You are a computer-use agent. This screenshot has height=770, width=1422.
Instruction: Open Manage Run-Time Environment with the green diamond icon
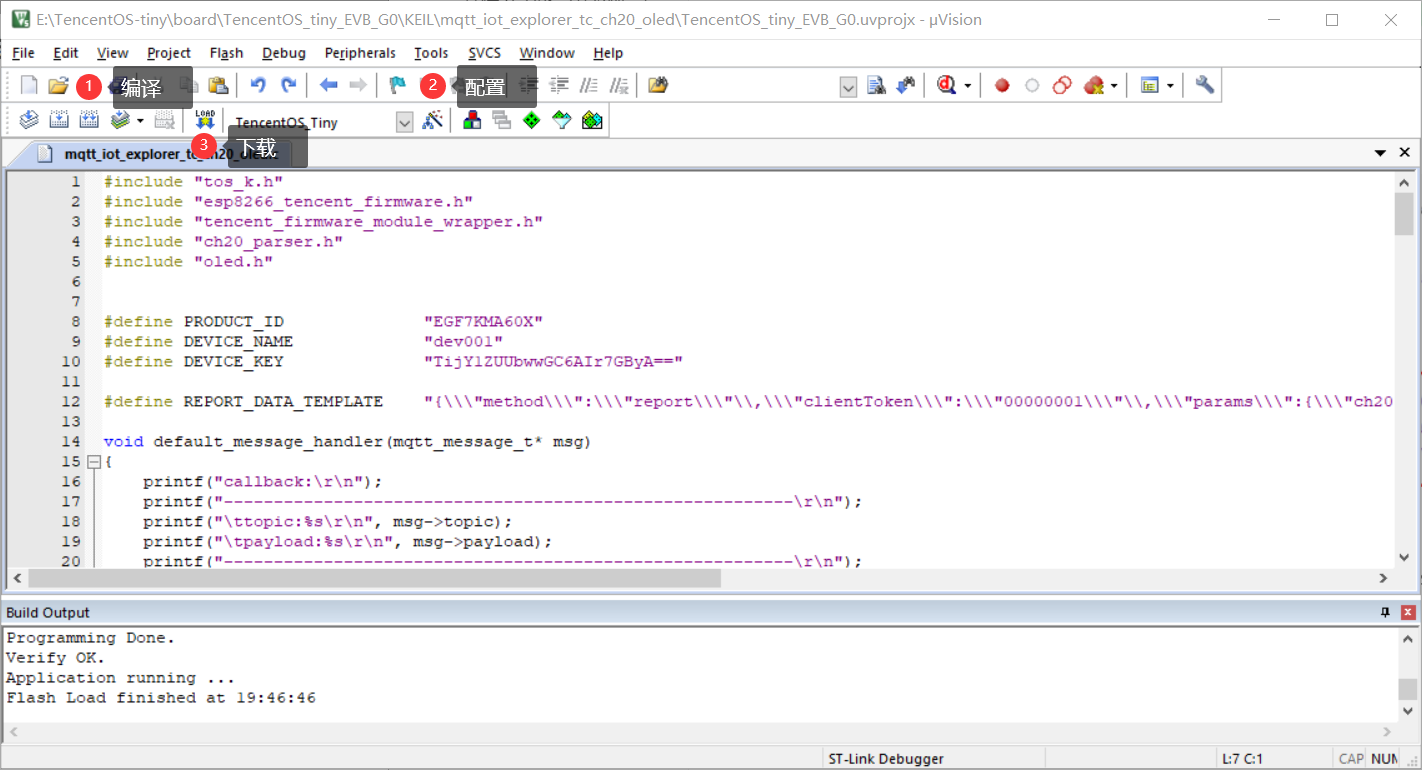click(532, 121)
